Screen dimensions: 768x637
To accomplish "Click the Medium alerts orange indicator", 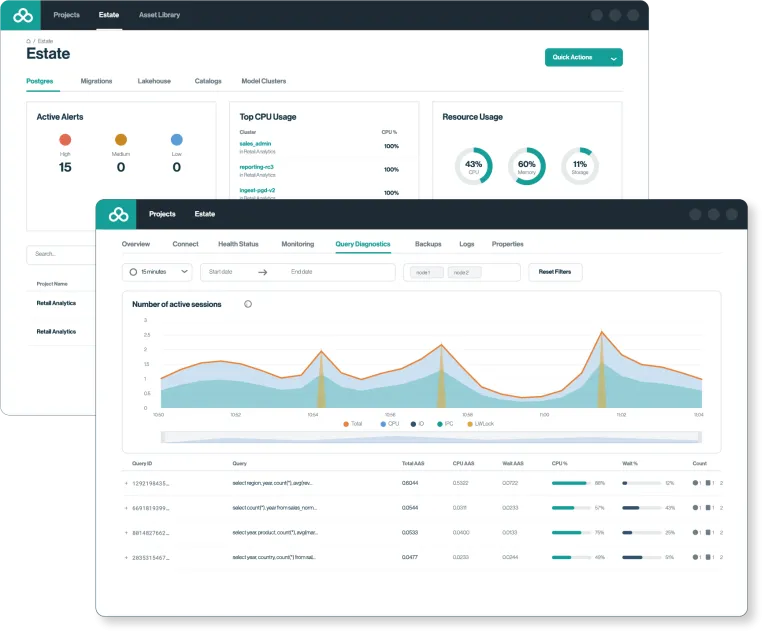I will pos(121,140).
